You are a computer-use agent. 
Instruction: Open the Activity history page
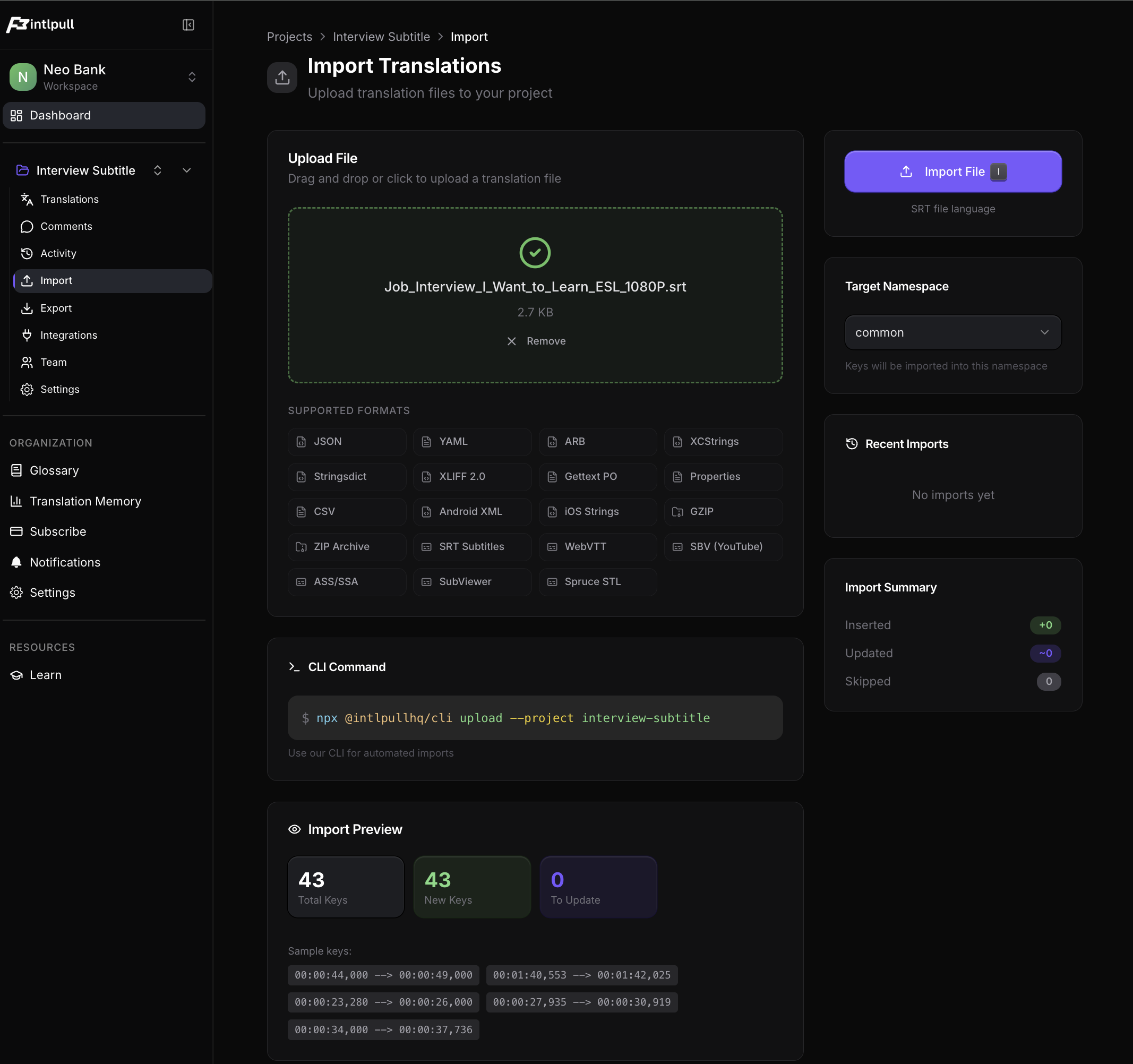58,253
